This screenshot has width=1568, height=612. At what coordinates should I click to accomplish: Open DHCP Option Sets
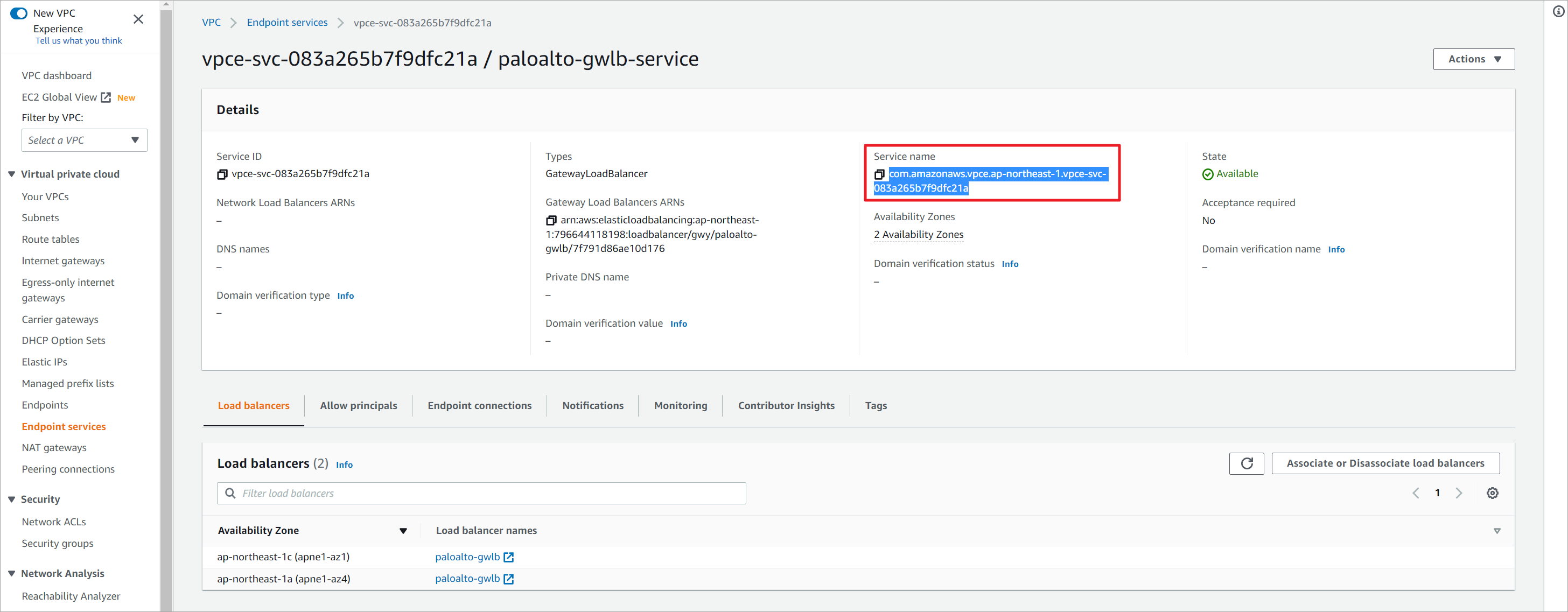tap(64, 341)
